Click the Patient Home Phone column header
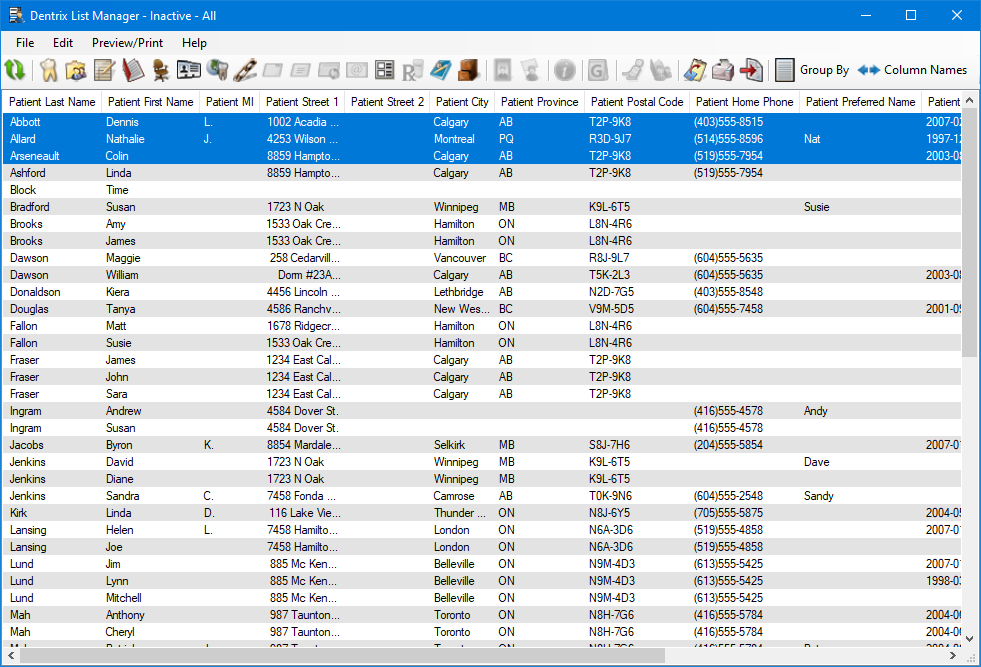 (x=745, y=102)
